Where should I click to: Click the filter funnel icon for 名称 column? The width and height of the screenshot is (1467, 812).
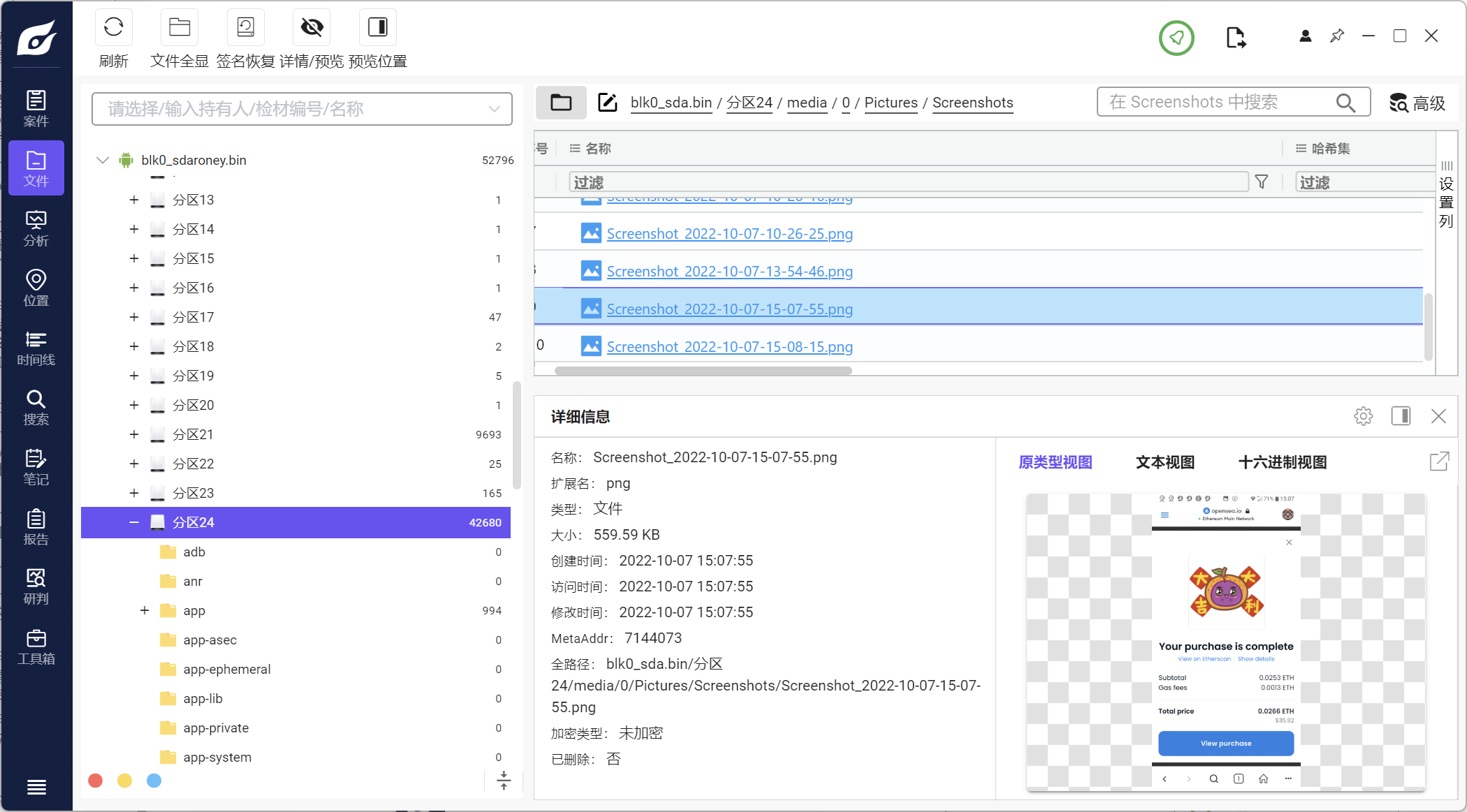tap(1262, 182)
